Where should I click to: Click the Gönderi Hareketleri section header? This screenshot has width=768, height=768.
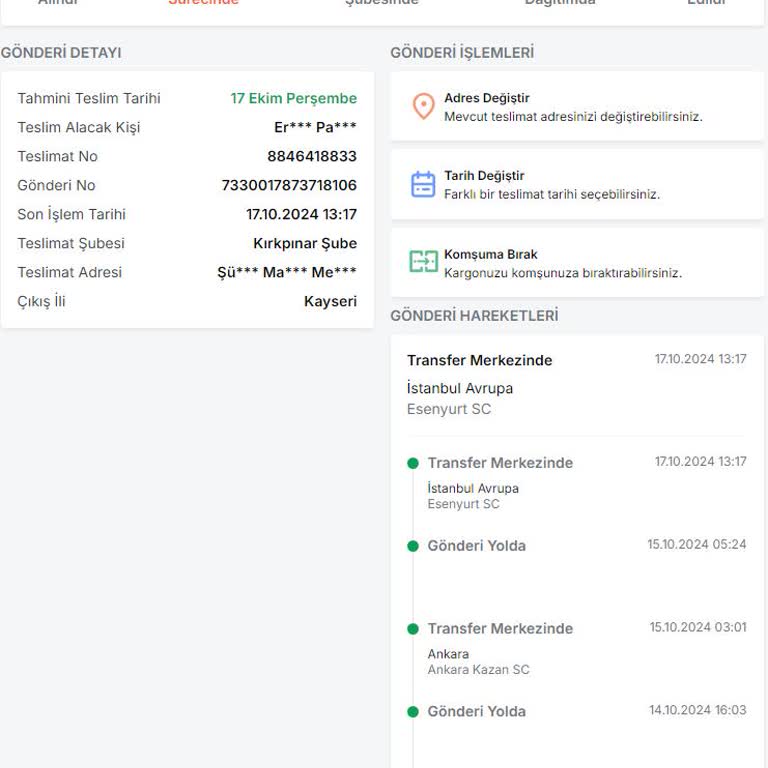point(474,316)
